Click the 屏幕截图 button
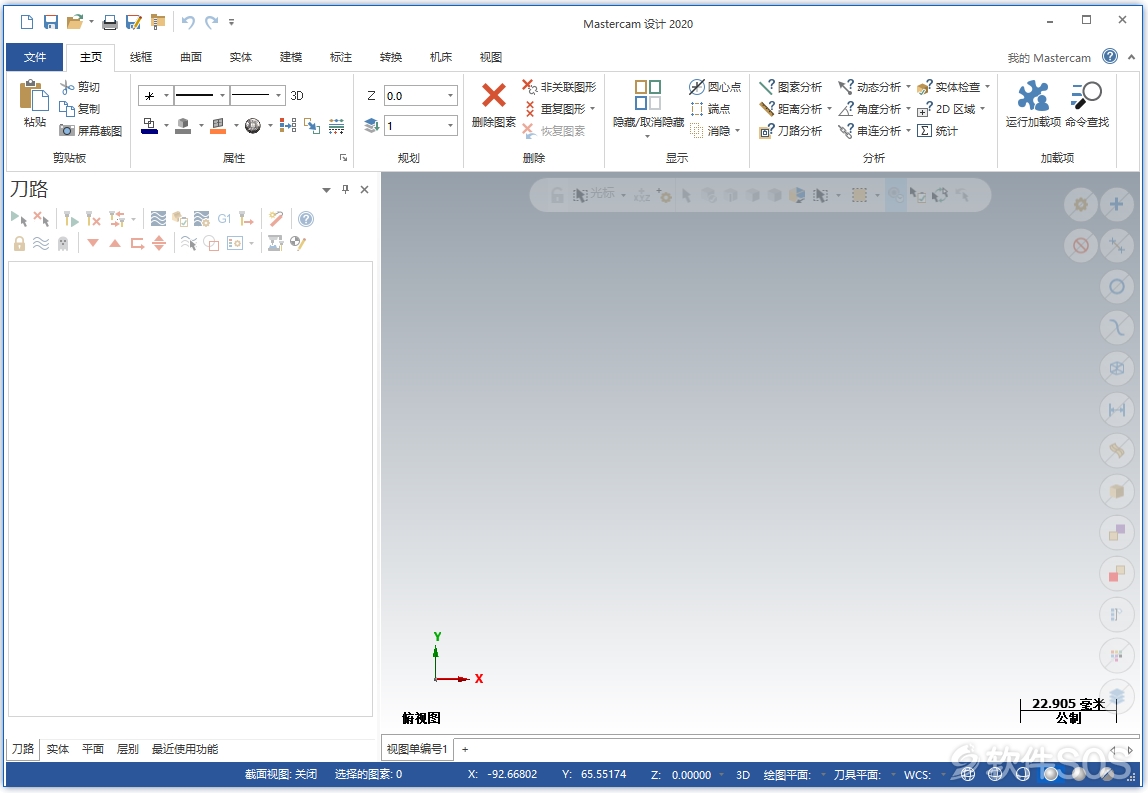The width and height of the screenshot is (1148, 793). (91, 130)
